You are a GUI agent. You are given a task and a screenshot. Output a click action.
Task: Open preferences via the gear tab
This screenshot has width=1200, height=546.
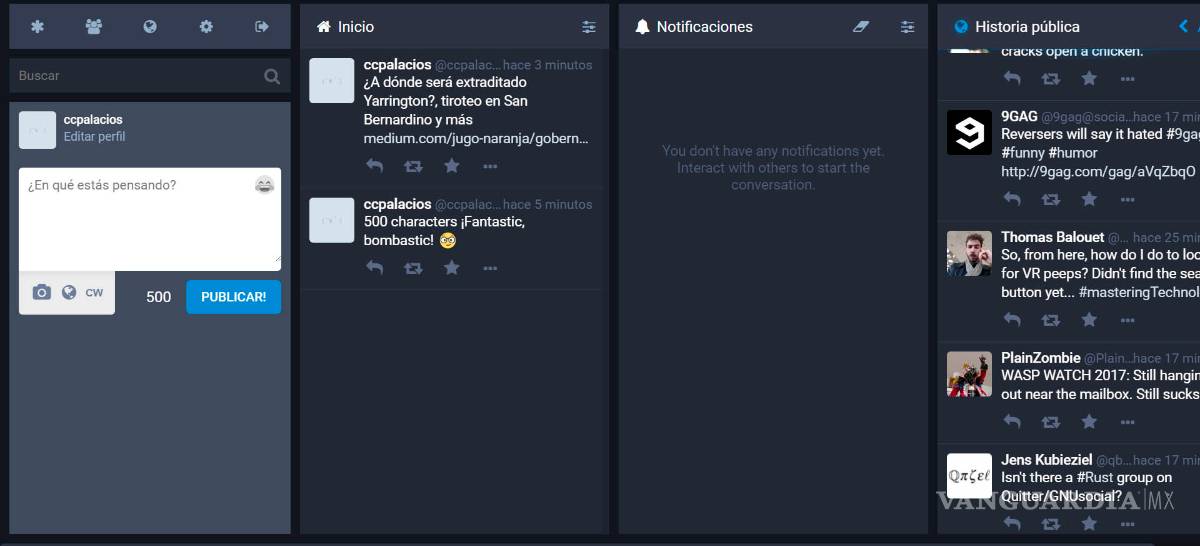(x=206, y=27)
